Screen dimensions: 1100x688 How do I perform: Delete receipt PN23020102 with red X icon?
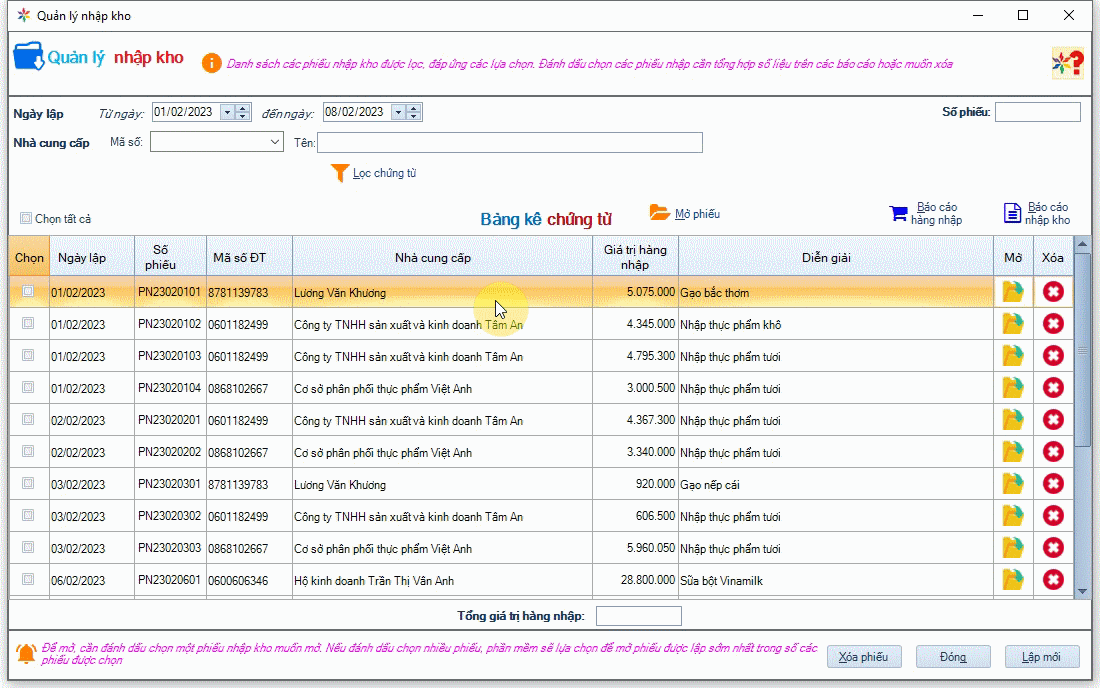click(x=1053, y=324)
